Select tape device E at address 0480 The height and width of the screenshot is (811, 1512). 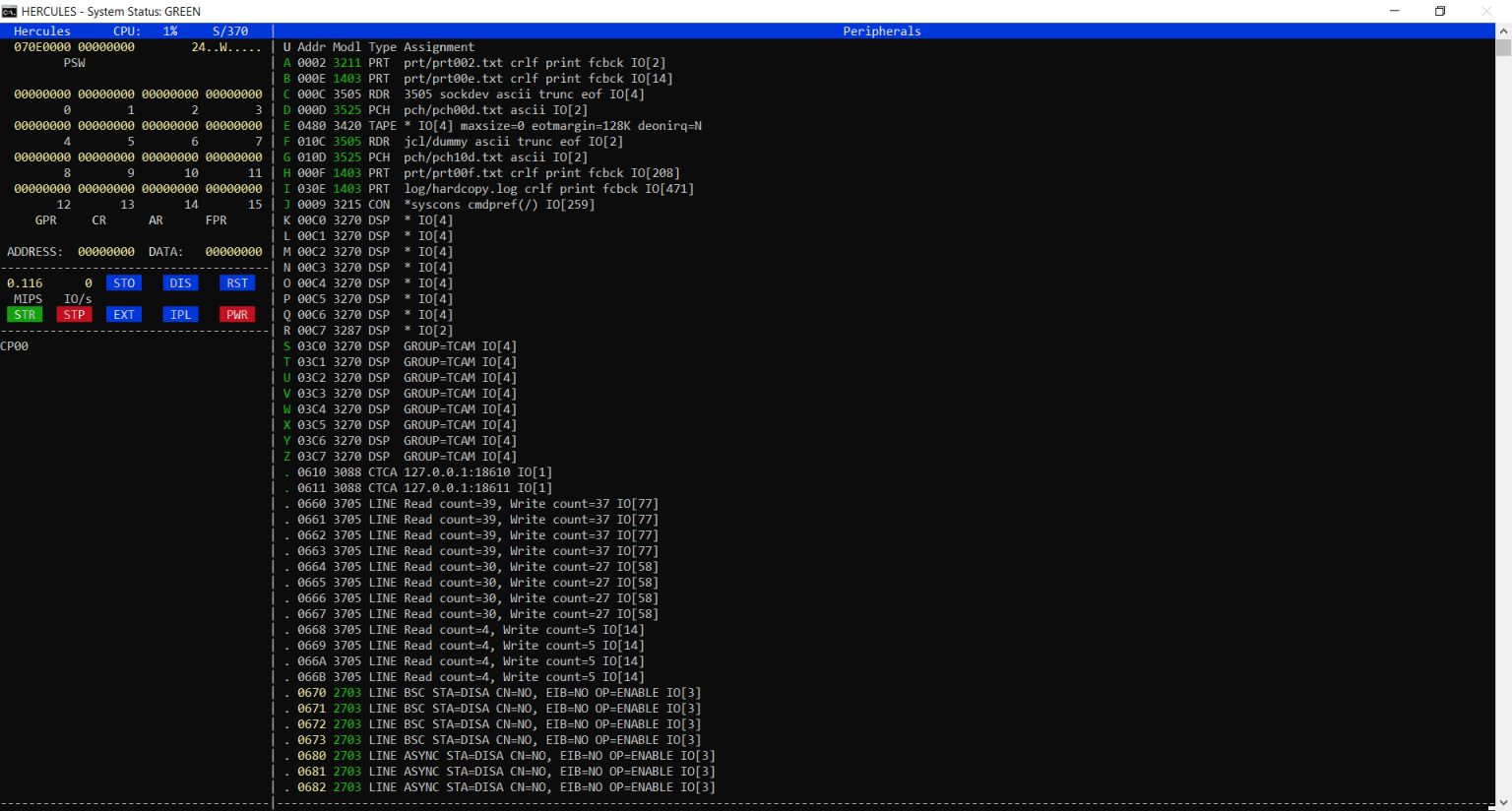(x=287, y=126)
